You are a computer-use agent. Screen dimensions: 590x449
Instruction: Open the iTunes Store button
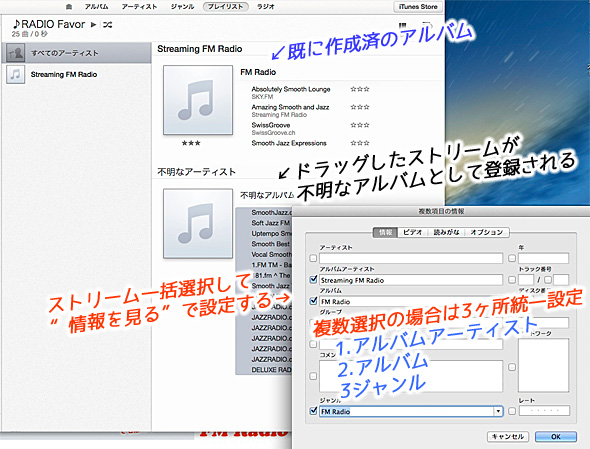418,6
